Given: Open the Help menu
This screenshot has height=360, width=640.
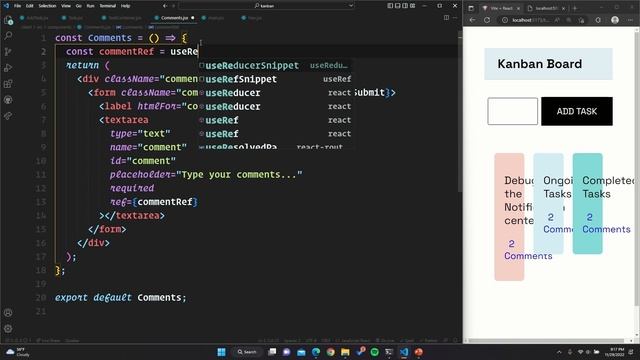Looking at the screenshot, I should pos(125,6).
